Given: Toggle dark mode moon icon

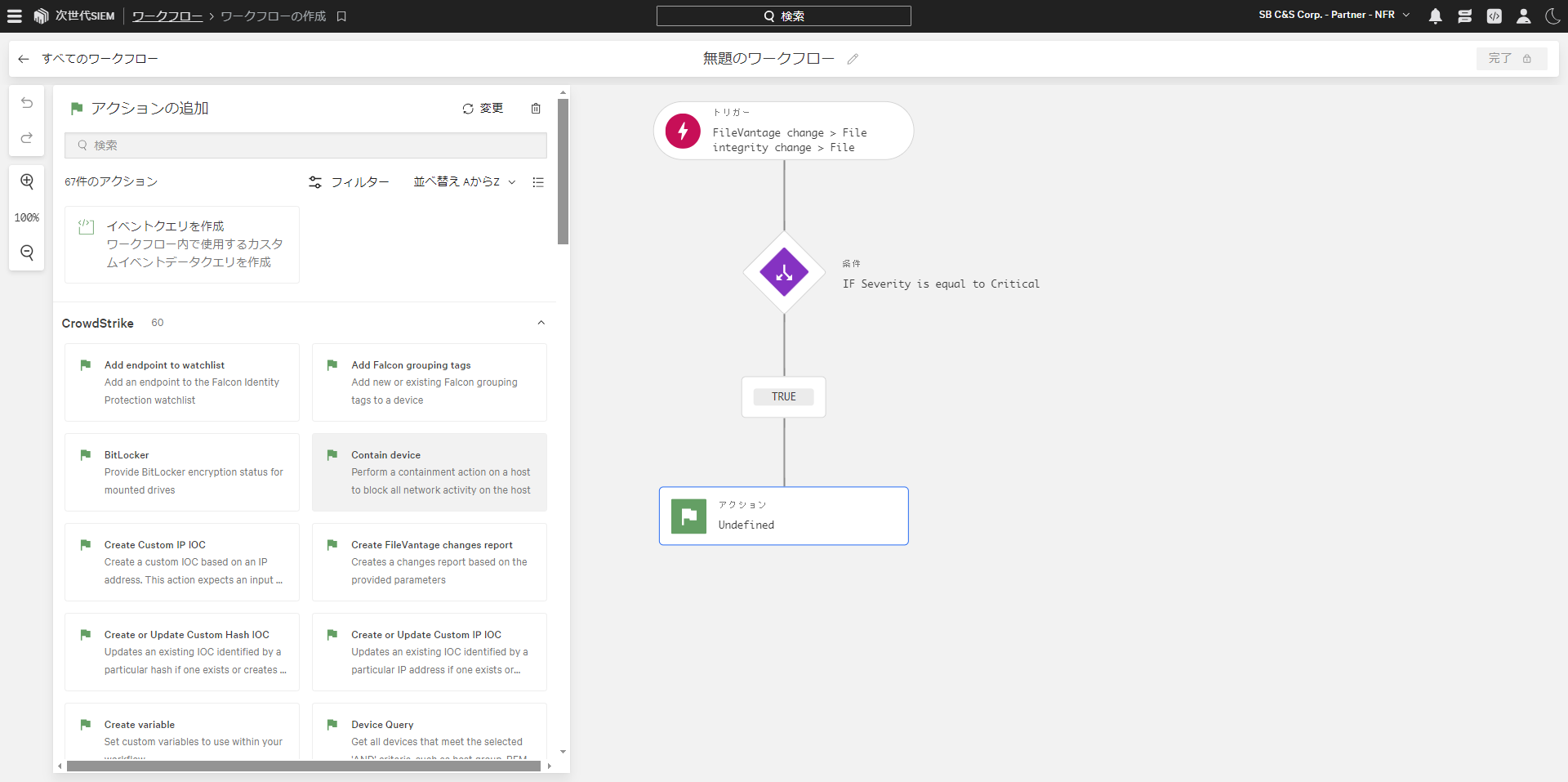Looking at the screenshot, I should tap(1552, 16).
